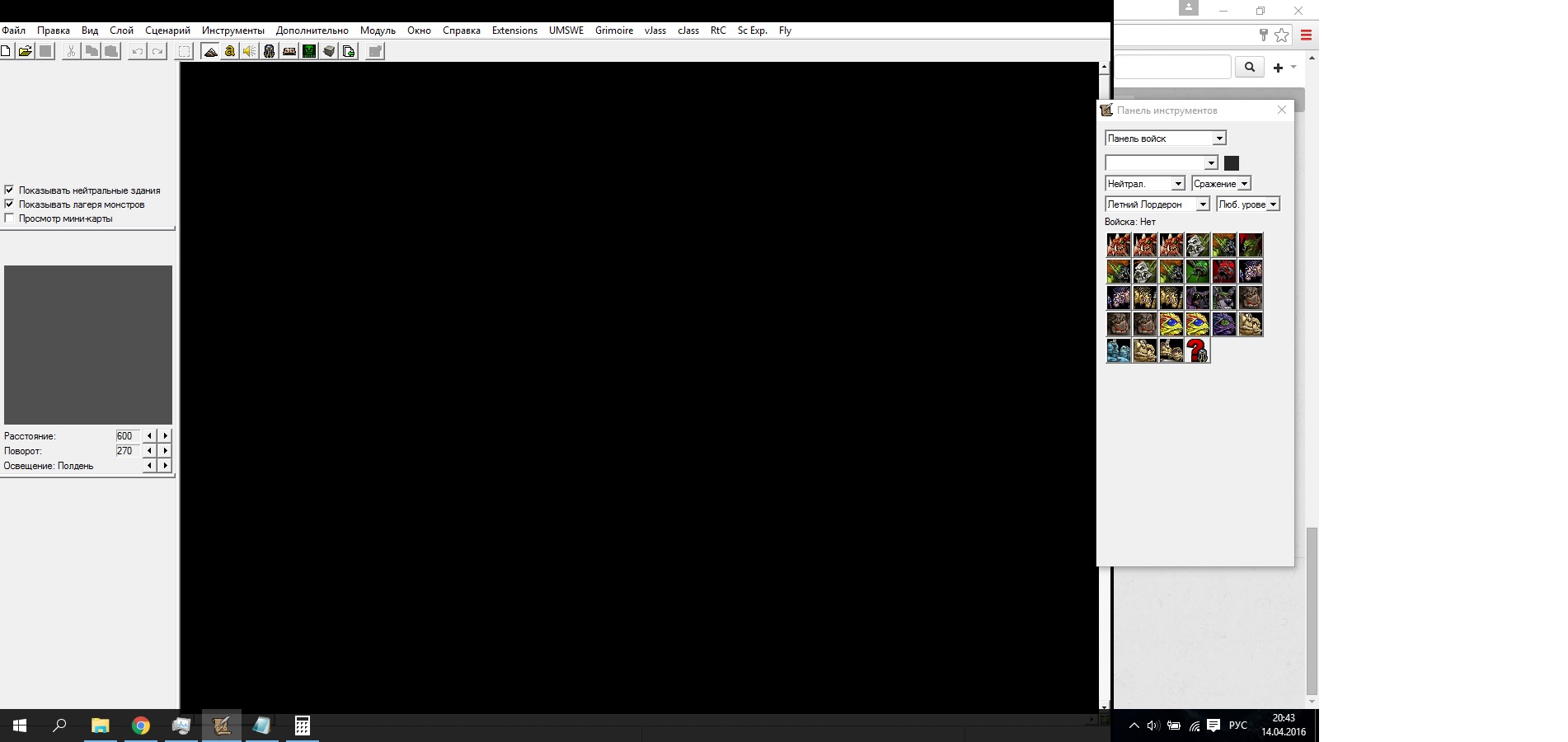Open the Sound Editor speaker icon

pyautogui.click(x=250, y=51)
